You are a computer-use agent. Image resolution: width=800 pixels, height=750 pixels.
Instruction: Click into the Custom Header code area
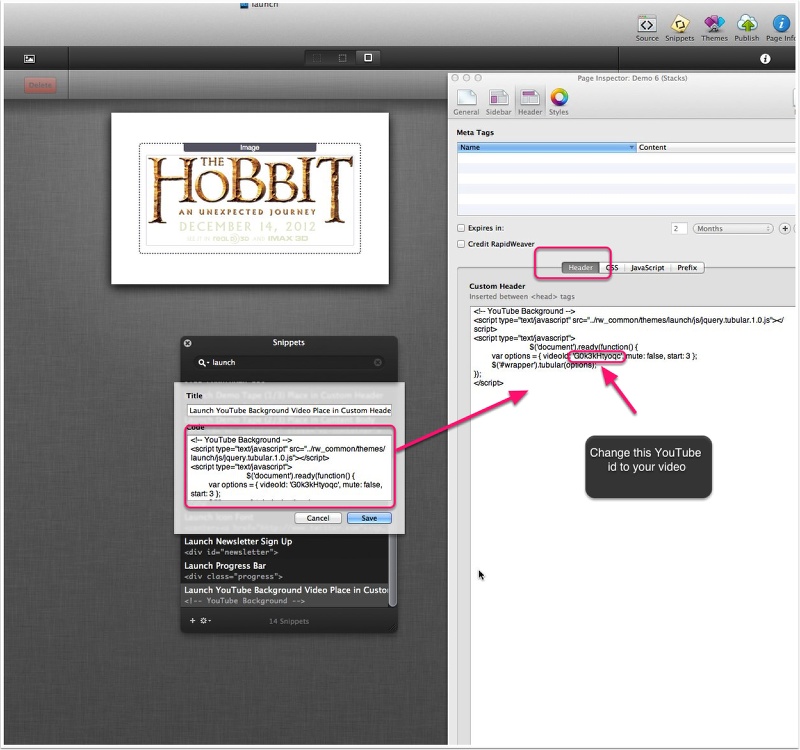pyautogui.click(x=633, y=526)
